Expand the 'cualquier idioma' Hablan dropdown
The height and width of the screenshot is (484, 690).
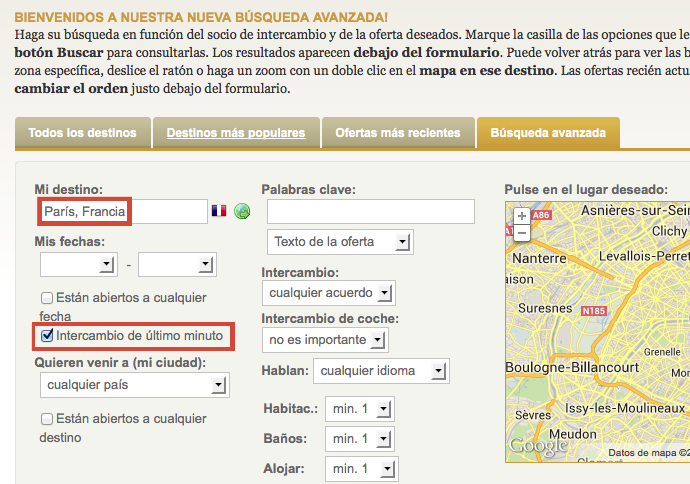point(381,371)
